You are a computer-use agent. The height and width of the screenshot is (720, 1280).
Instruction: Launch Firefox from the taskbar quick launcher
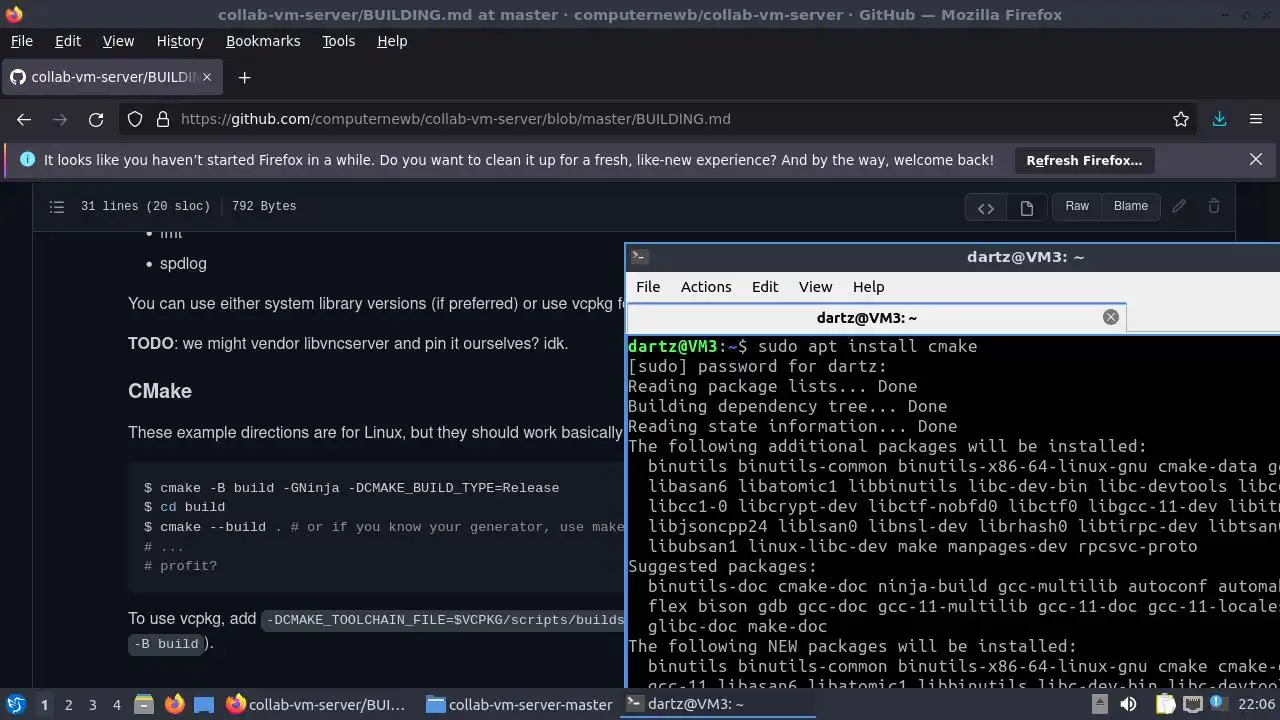174,704
